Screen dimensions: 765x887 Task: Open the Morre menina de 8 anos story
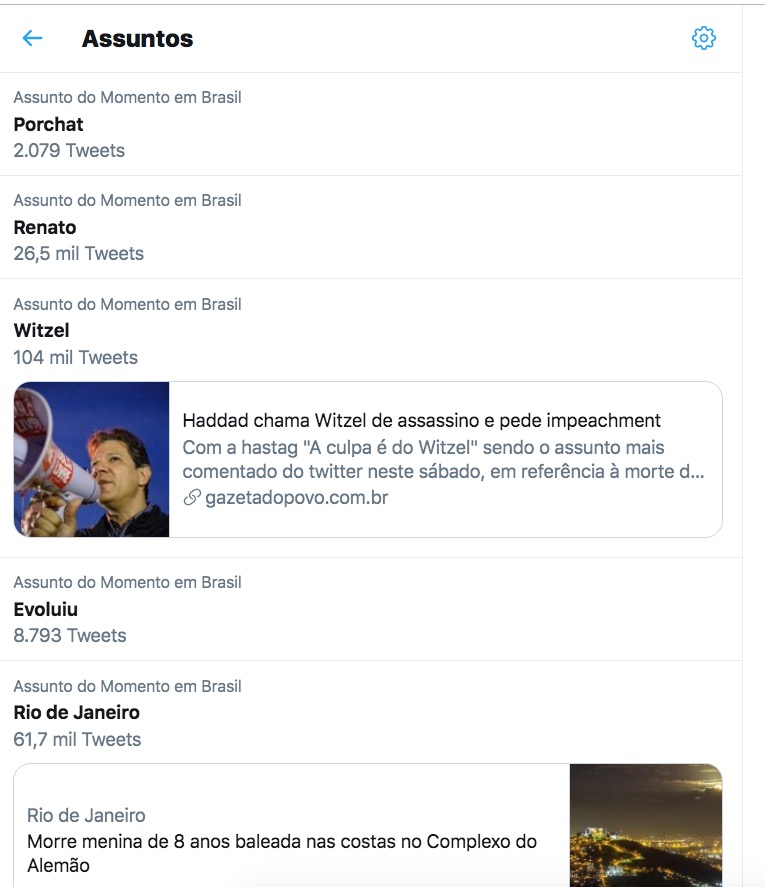[282, 852]
